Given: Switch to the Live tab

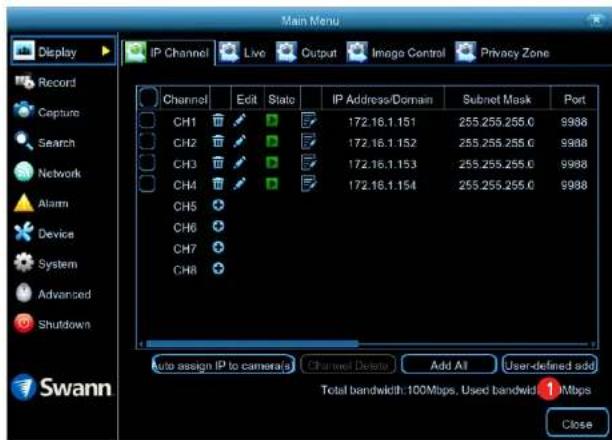Looking at the screenshot, I should 242,53.
